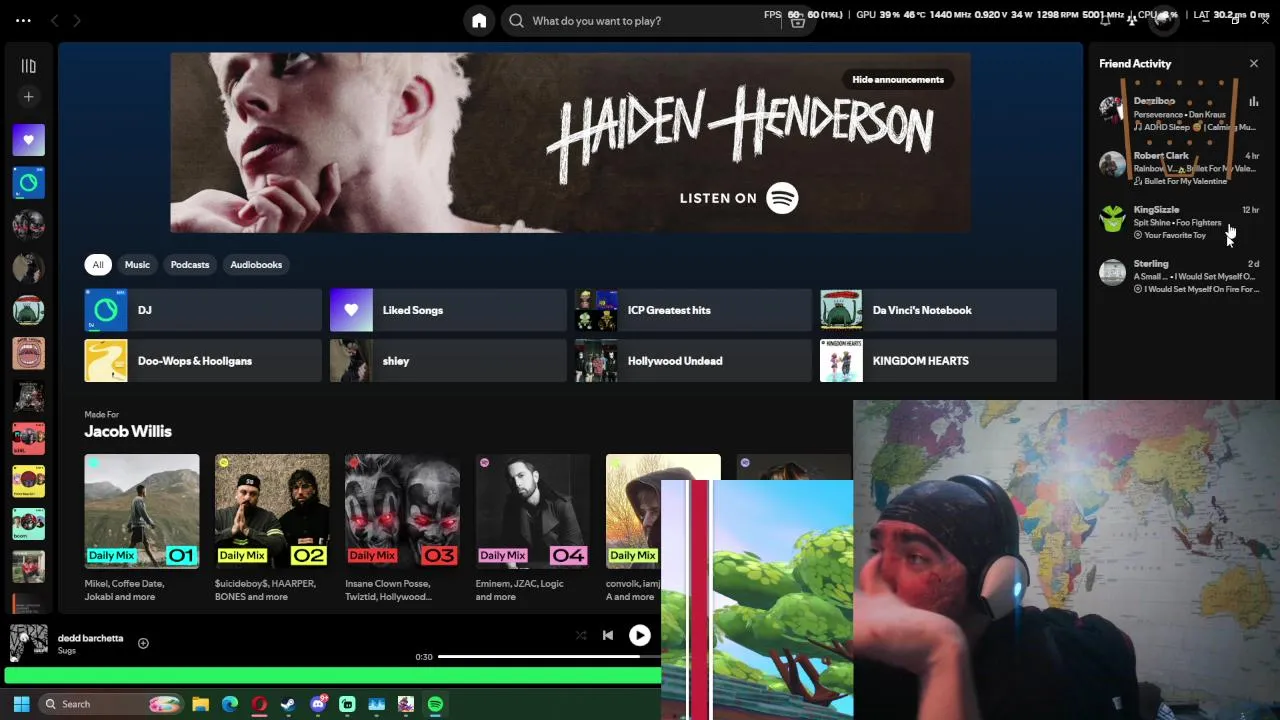1280x720 pixels.
Task: Open File Explorer from the taskbar
Action: pos(200,704)
